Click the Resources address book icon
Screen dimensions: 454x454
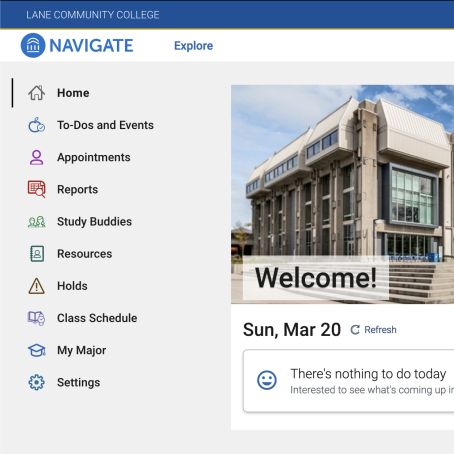coord(37,254)
